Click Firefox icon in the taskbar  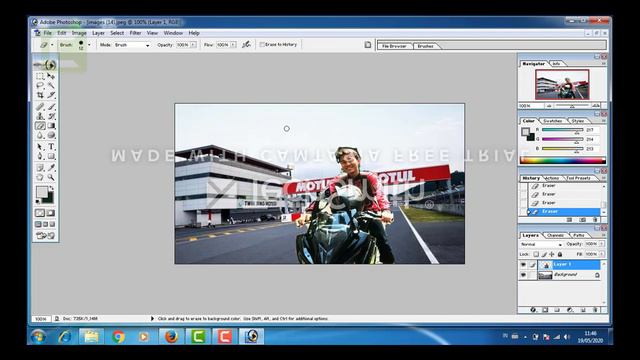point(171,336)
